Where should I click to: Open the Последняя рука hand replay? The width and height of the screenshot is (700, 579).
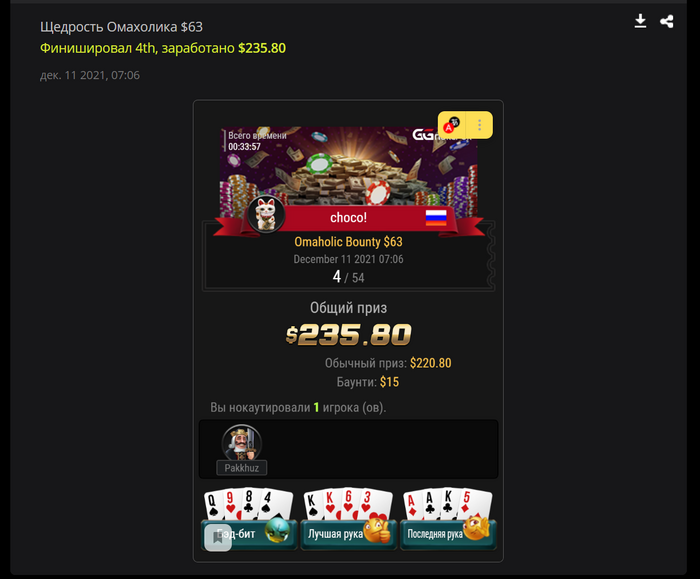pyautogui.click(x=448, y=534)
